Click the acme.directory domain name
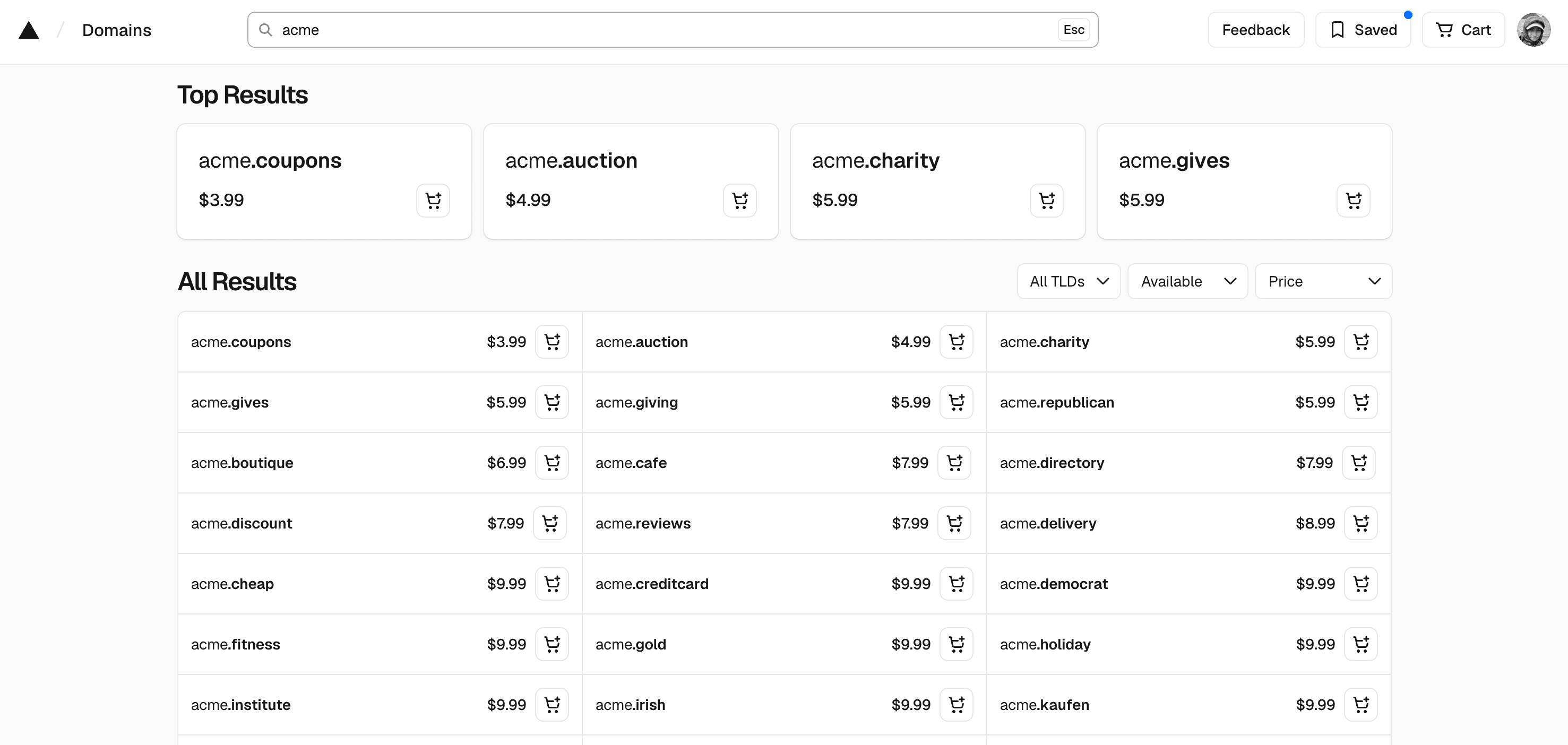This screenshot has width=1568, height=745. [x=1052, y=463]
